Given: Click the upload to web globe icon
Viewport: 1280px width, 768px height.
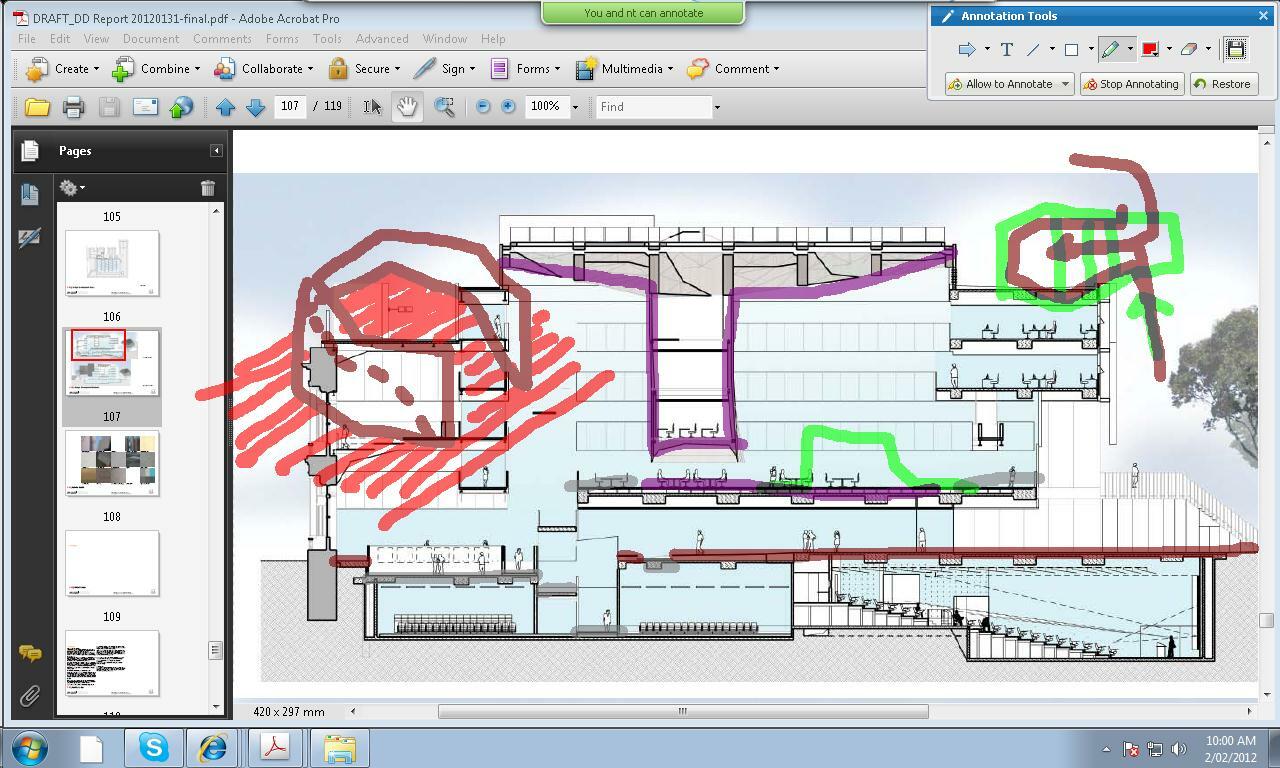Looking at the screenshot, I should click(x=181, y=107).
